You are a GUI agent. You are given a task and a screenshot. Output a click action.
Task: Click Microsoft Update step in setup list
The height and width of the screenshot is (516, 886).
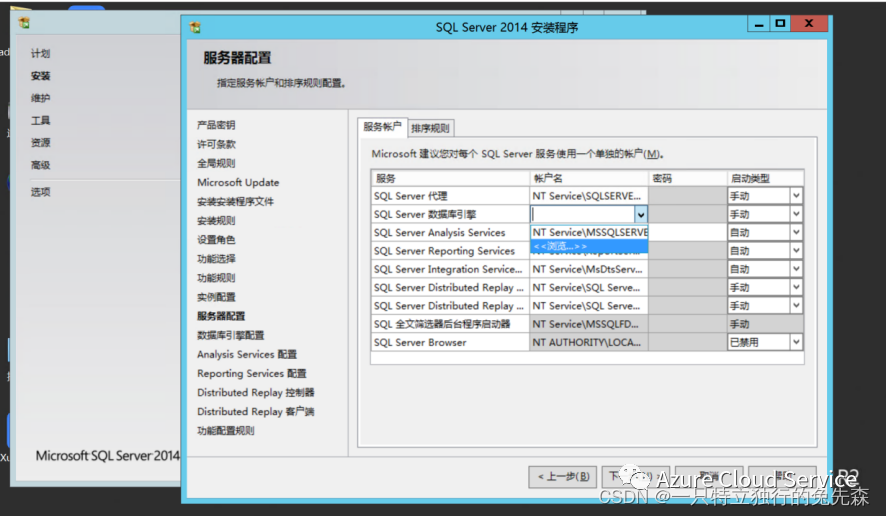pos(238,183)
